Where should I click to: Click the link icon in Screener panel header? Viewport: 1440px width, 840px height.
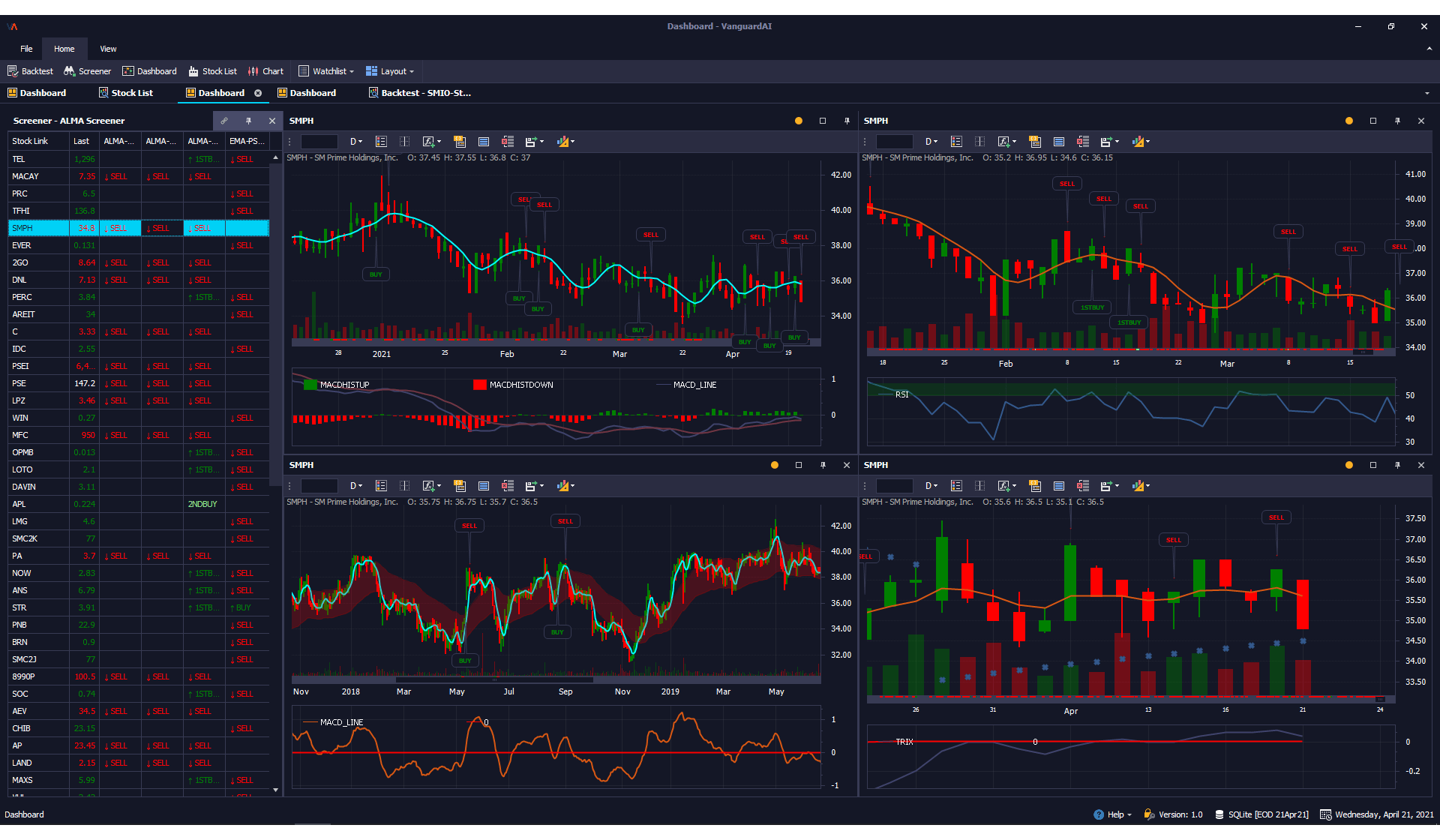pyautogui.click(x=224, y=121)
